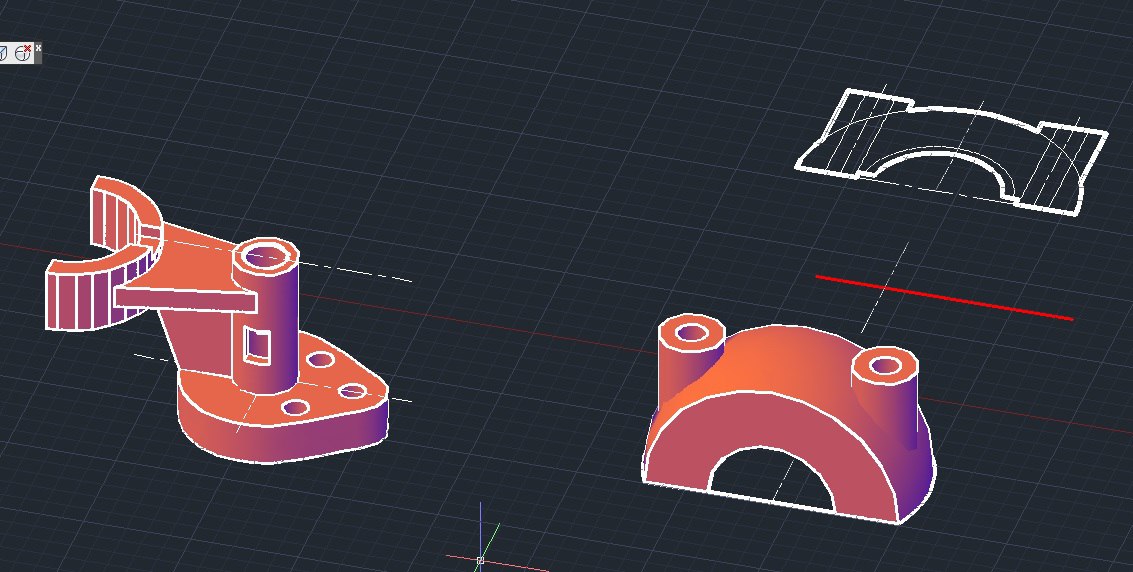This screenshot has width=1133, height=572.
Task: Select the thick red line
Action: coord(944,298)
